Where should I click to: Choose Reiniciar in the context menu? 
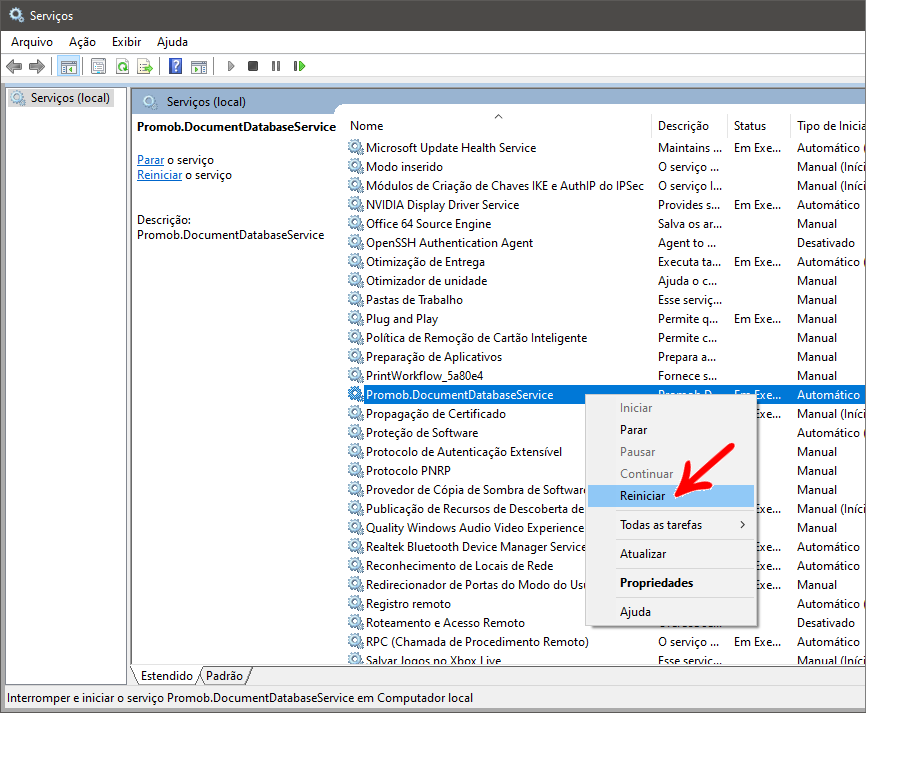[x=671, y=496]
